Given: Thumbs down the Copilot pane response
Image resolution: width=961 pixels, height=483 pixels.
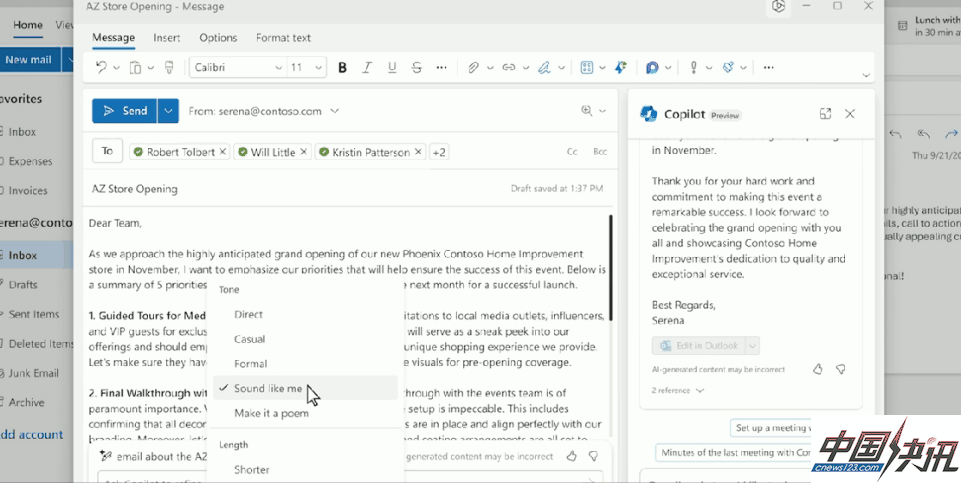Looking at the screenshot, I should pos(841,369).
